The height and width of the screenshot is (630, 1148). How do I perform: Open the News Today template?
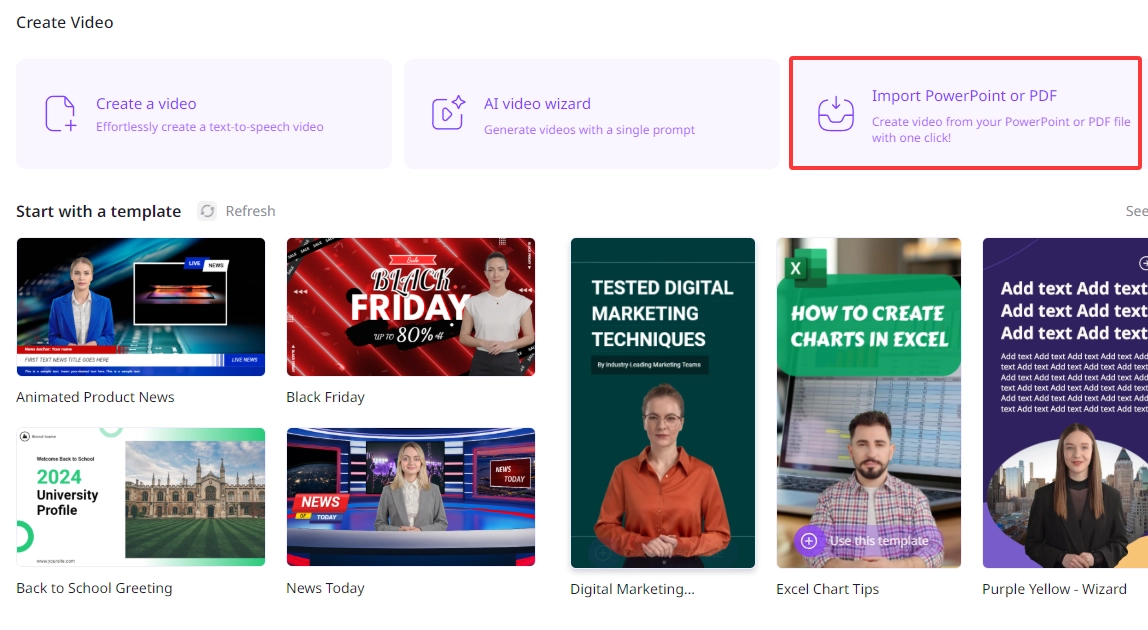click(410, 497)
